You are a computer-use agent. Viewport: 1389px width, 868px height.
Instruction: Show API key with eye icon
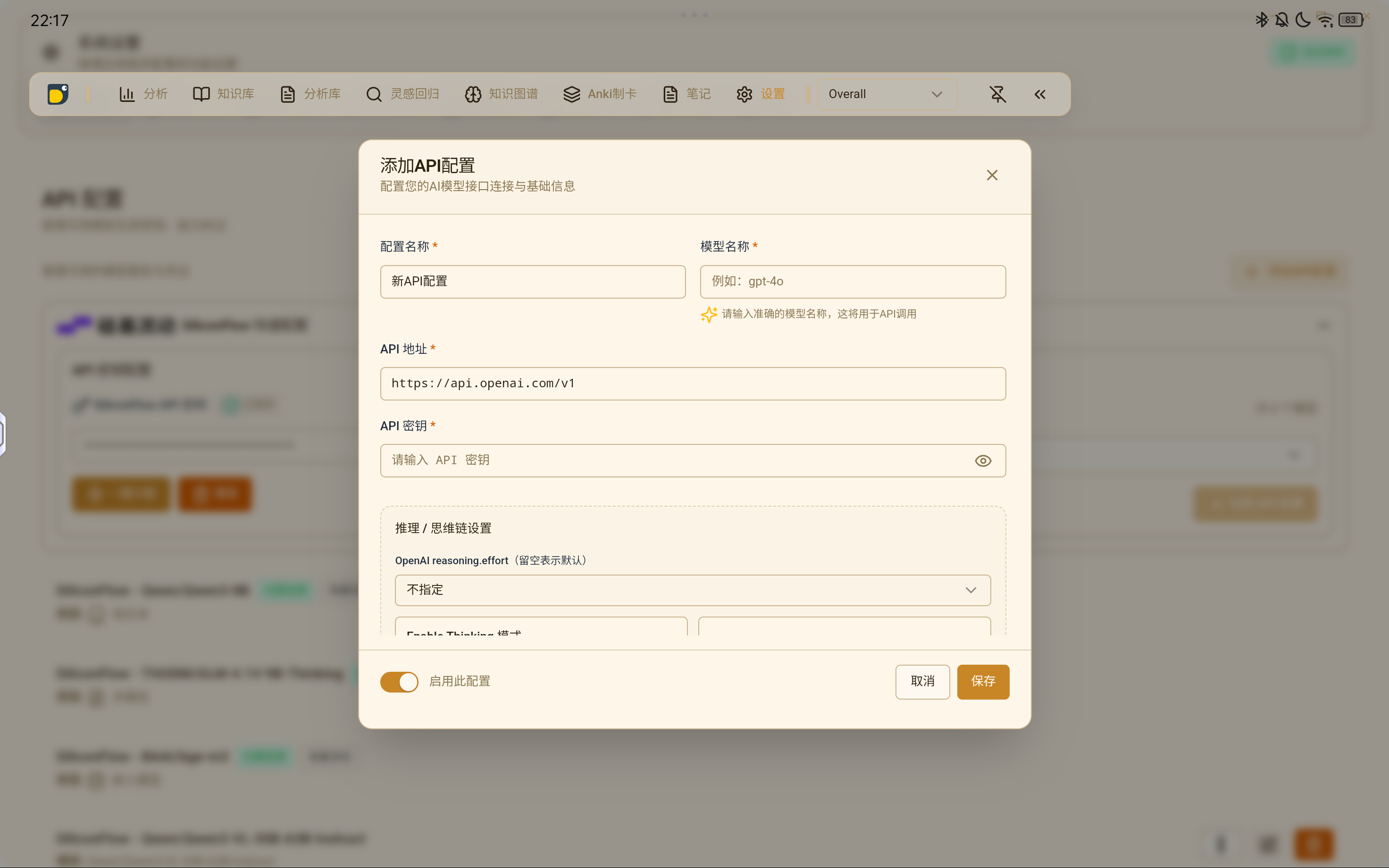click(x=983, y=460)
